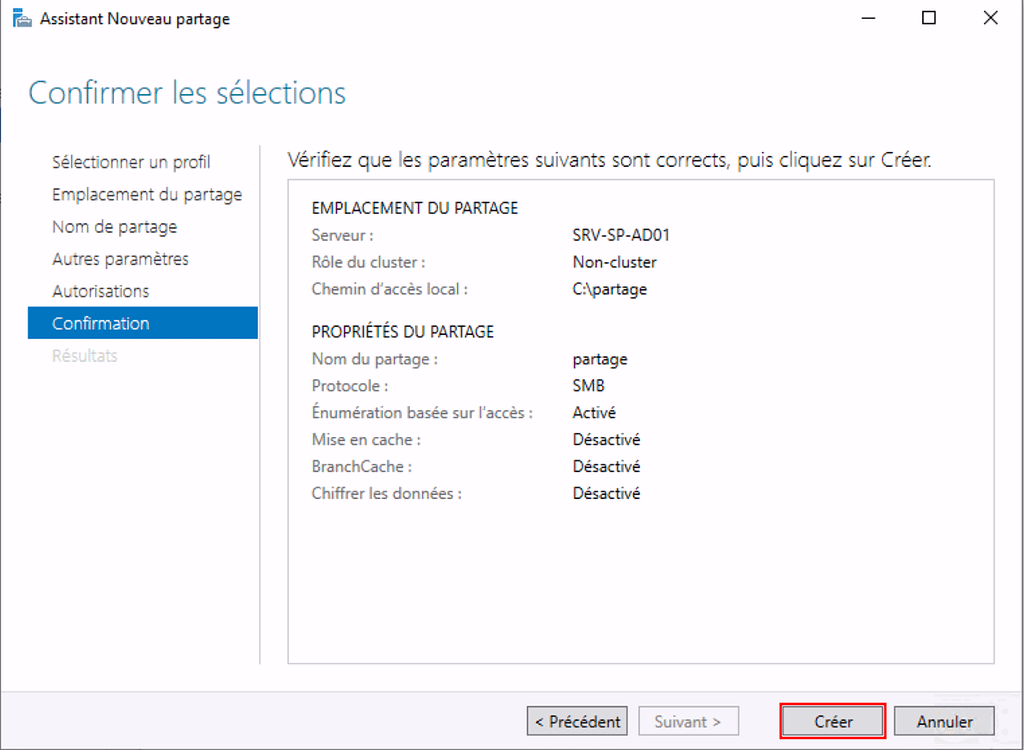Click the wizard icon in the title bar
1024x750 pixels.
[21, 18]
